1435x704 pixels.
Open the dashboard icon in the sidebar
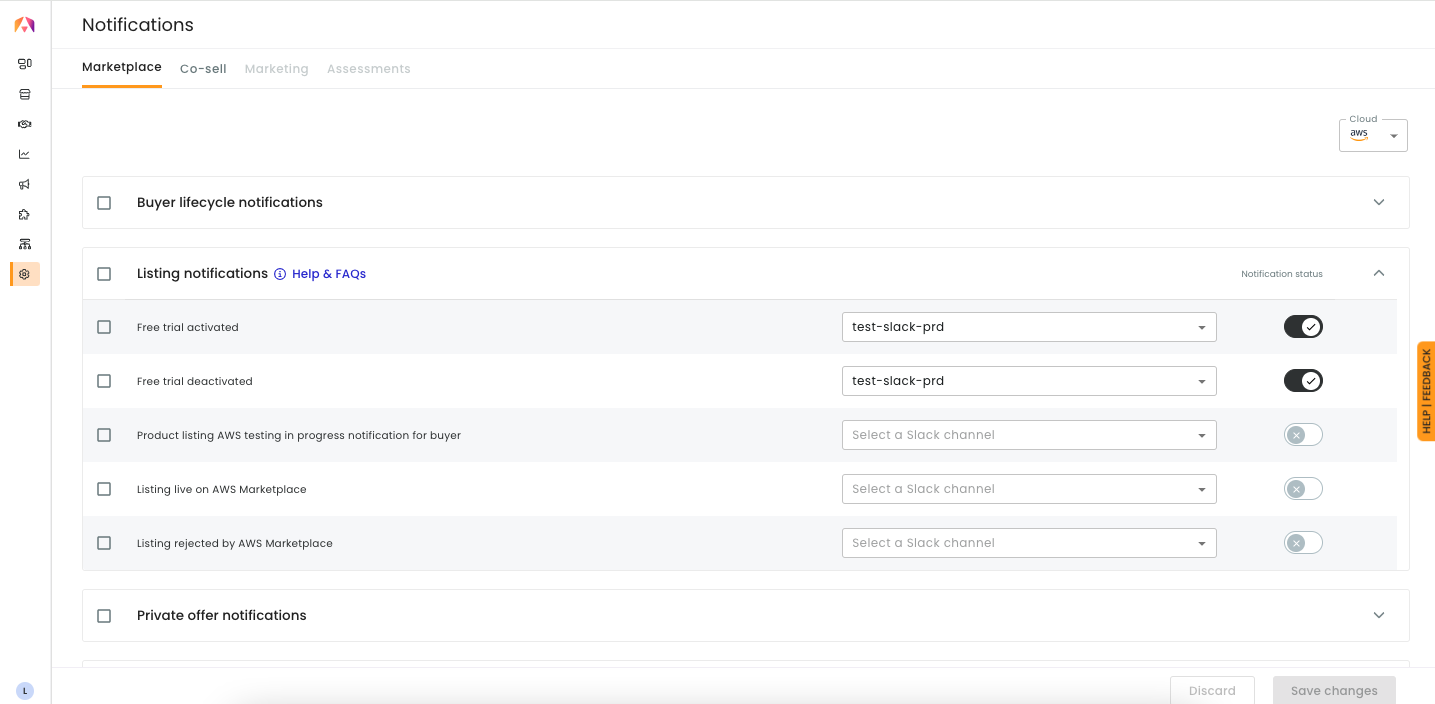coord(25,64)
